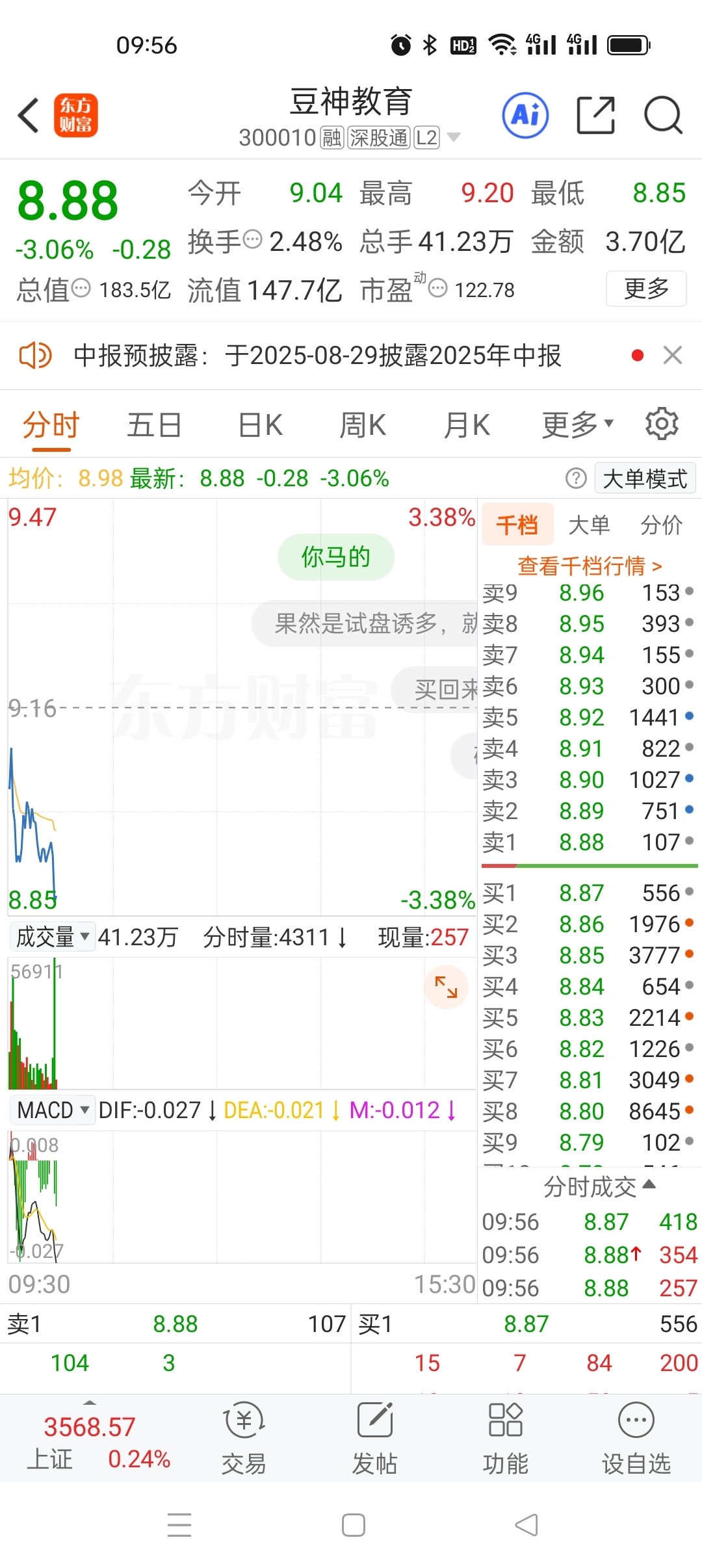Tap the speaker announcement icon
Image resolution: width=702 pixels, height=1568 pixels.
tap(35, 356)
